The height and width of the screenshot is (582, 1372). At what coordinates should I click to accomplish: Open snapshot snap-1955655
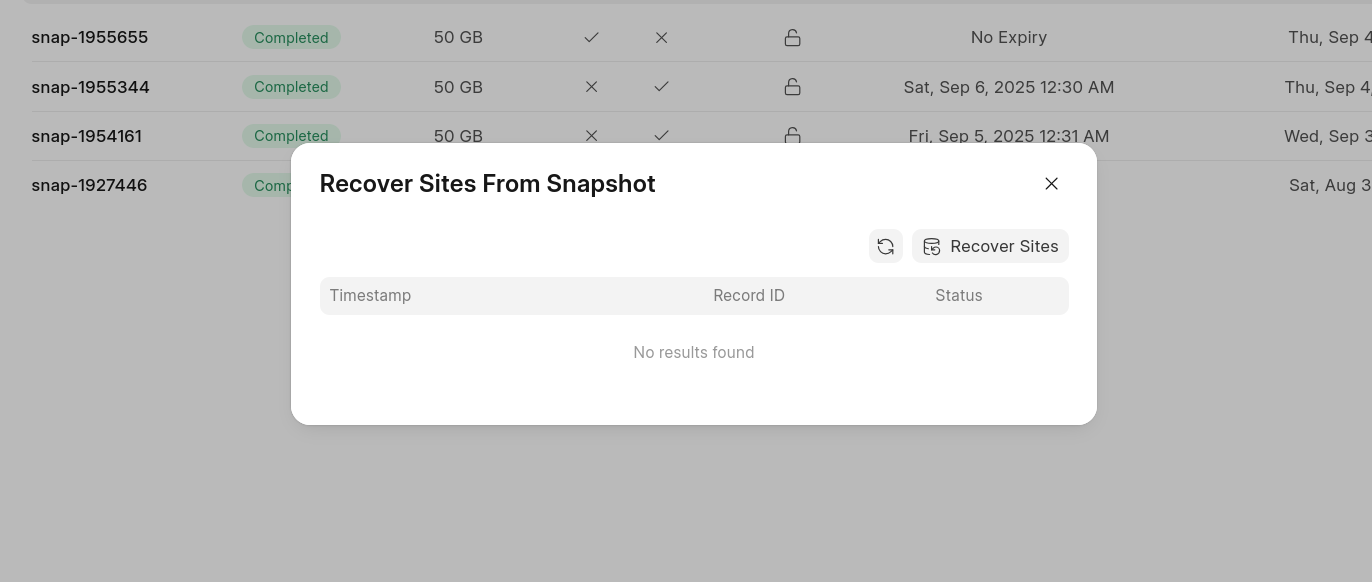90,38
